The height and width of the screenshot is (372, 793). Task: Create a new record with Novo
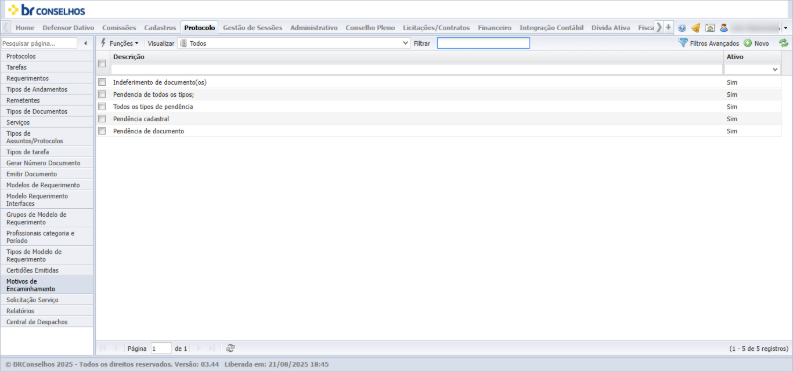click(x=757, y=43)
